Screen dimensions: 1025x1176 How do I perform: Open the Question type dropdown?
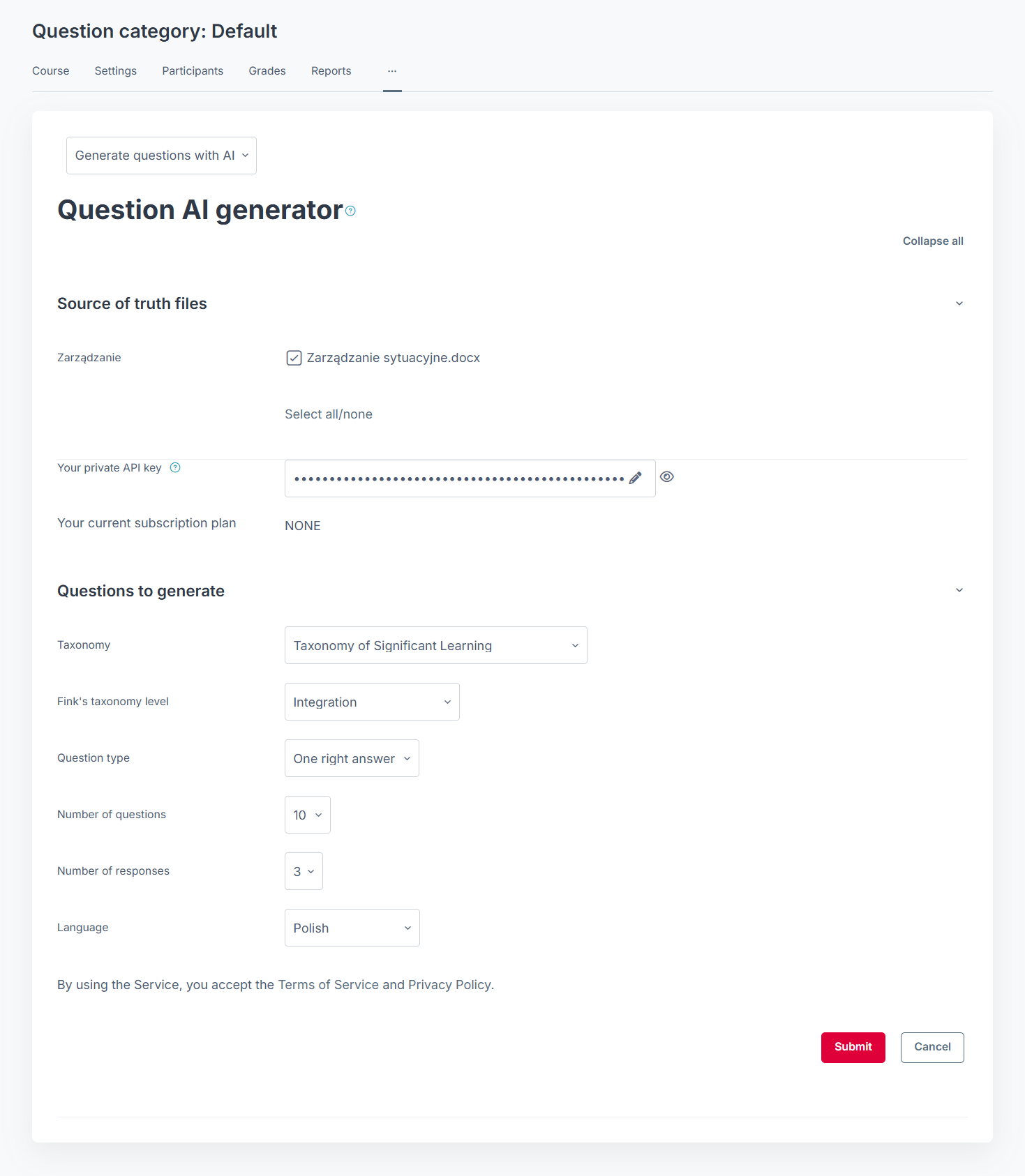click(x=352, y=759)
